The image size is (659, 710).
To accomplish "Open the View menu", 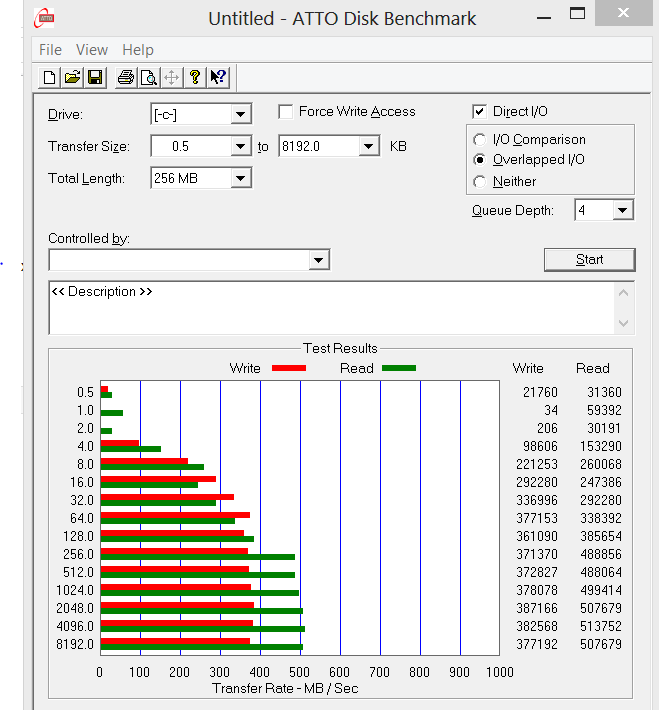I will [91, 50].
